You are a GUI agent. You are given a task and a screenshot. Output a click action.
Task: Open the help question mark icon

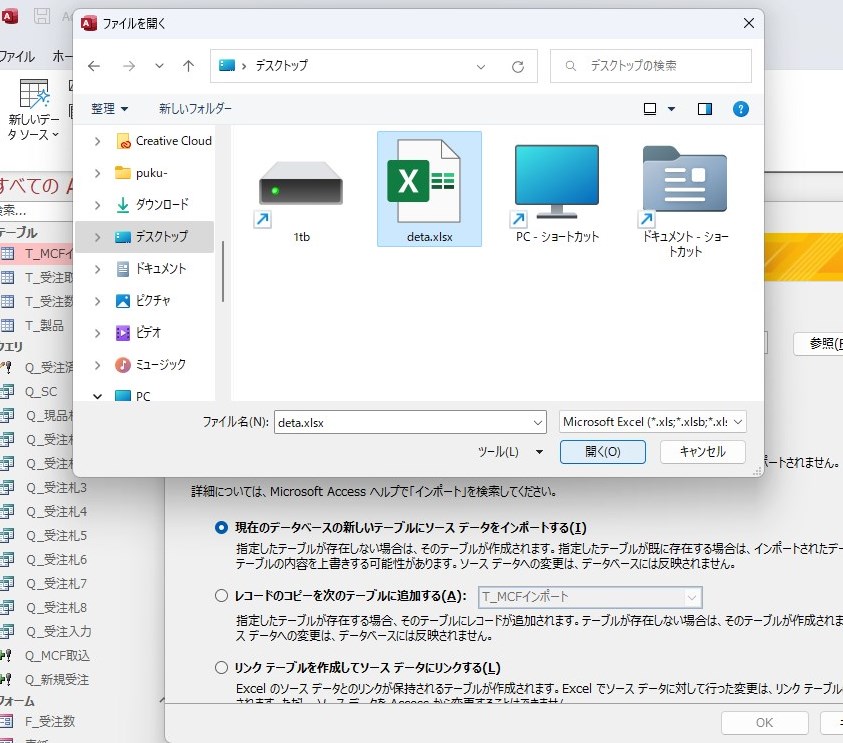[x=741, y=109]
